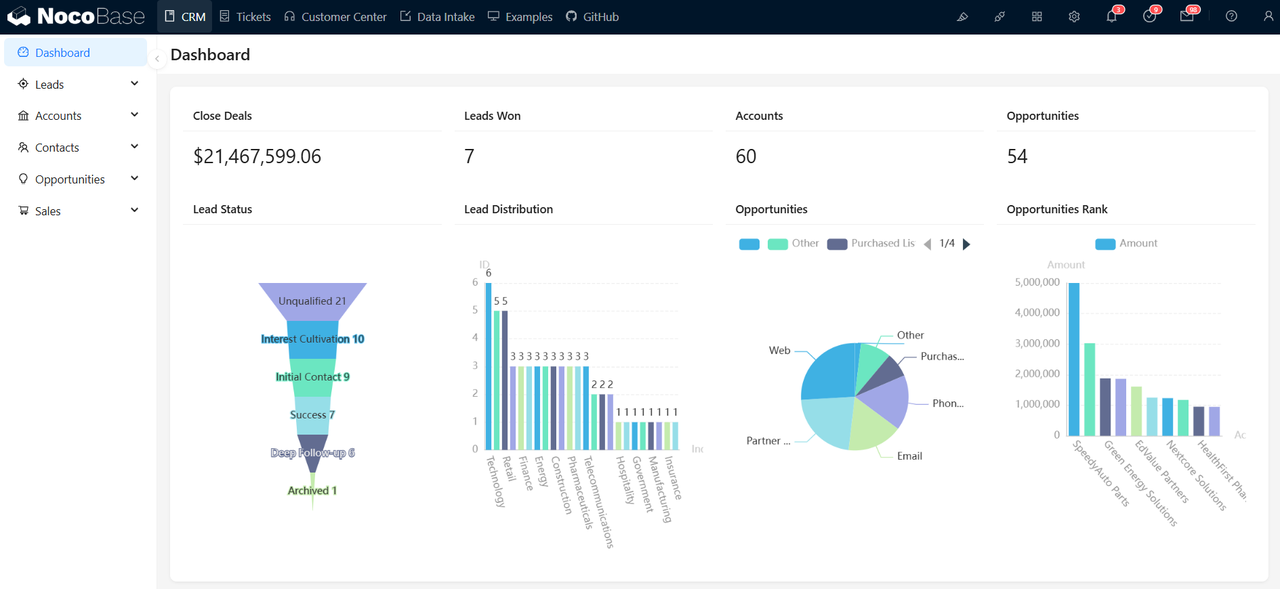The image size is (1280, 589).
Task: Open the settings gear icon
Action: [1074, 17]
